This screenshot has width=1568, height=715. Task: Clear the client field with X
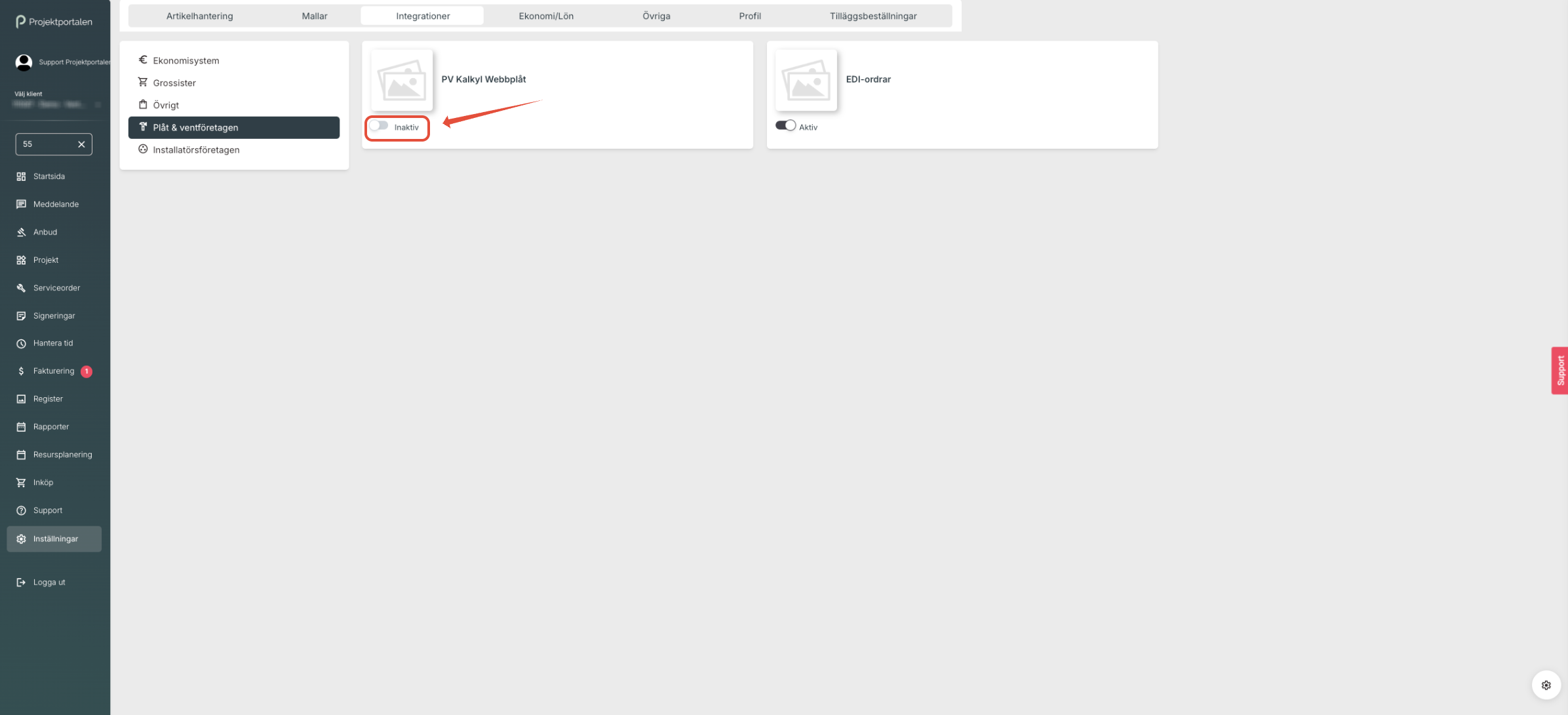(81, 144)
